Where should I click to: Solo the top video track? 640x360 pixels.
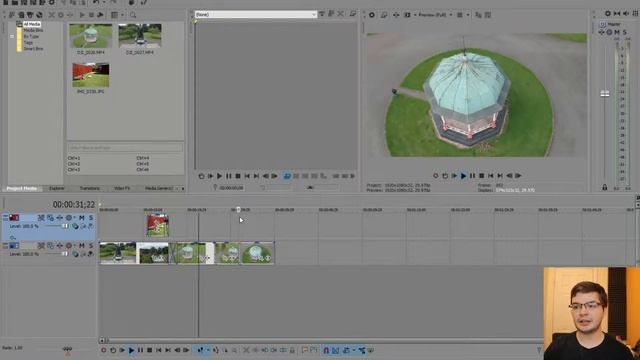point(91,218)
